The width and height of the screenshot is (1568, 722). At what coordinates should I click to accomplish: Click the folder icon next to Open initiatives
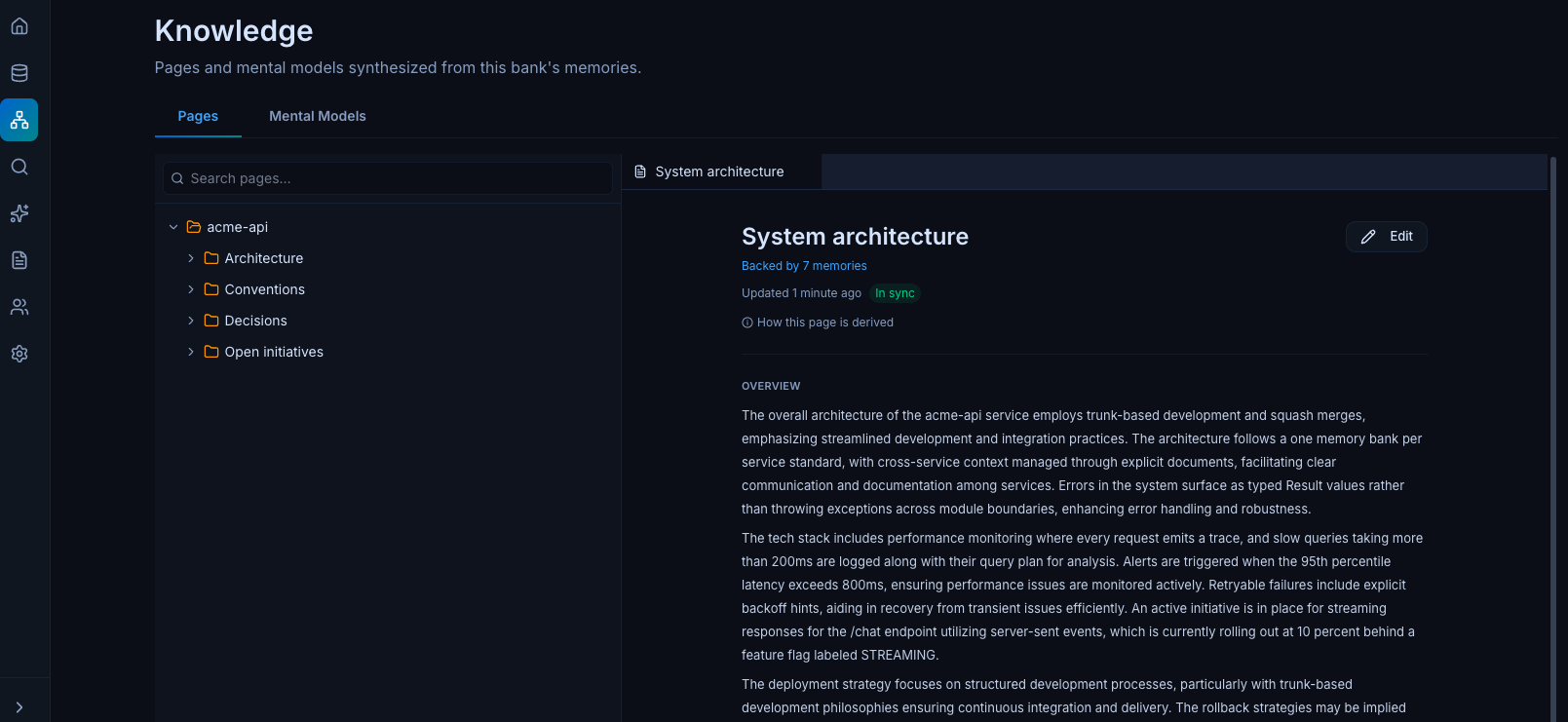[211, 352]
